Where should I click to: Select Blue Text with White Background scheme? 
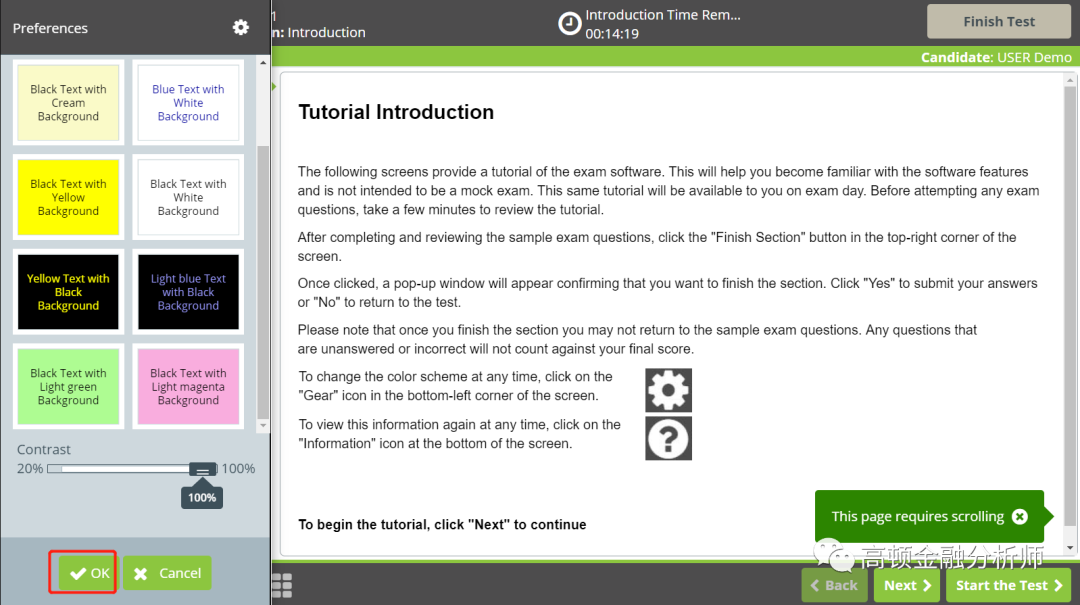point(188,103)
